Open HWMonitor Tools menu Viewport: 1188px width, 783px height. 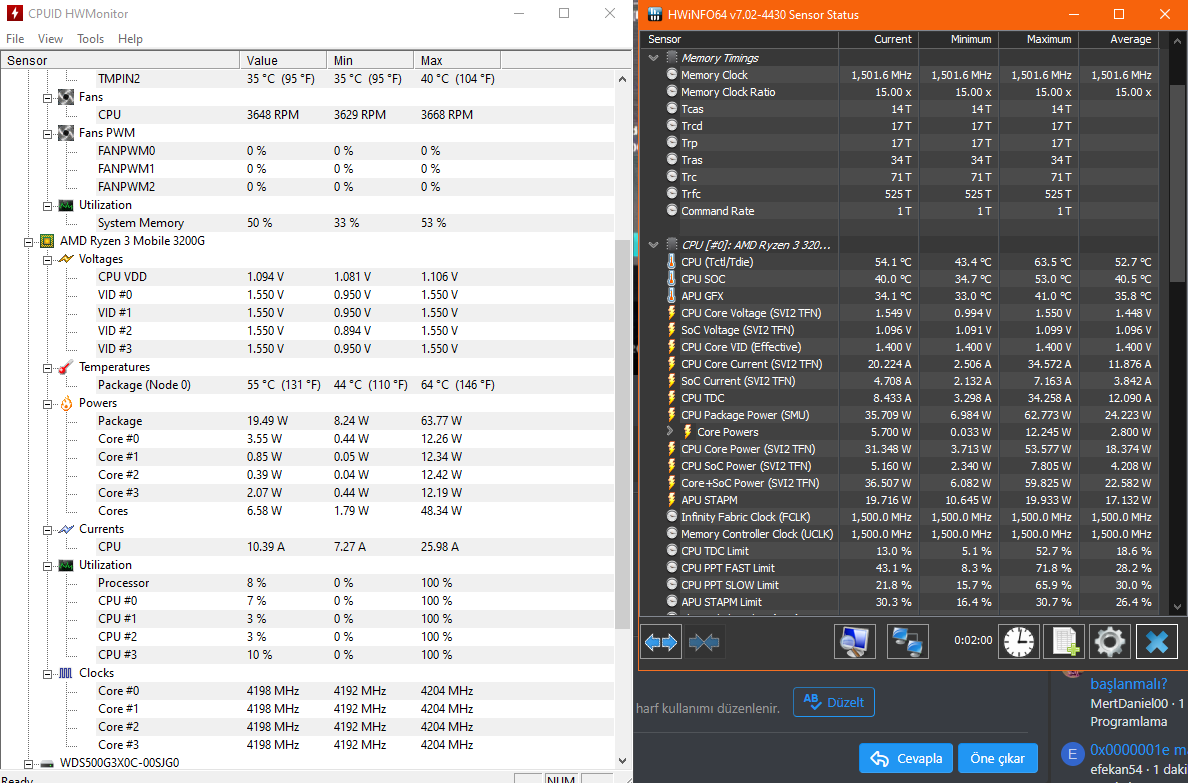(x=90, y=39)
